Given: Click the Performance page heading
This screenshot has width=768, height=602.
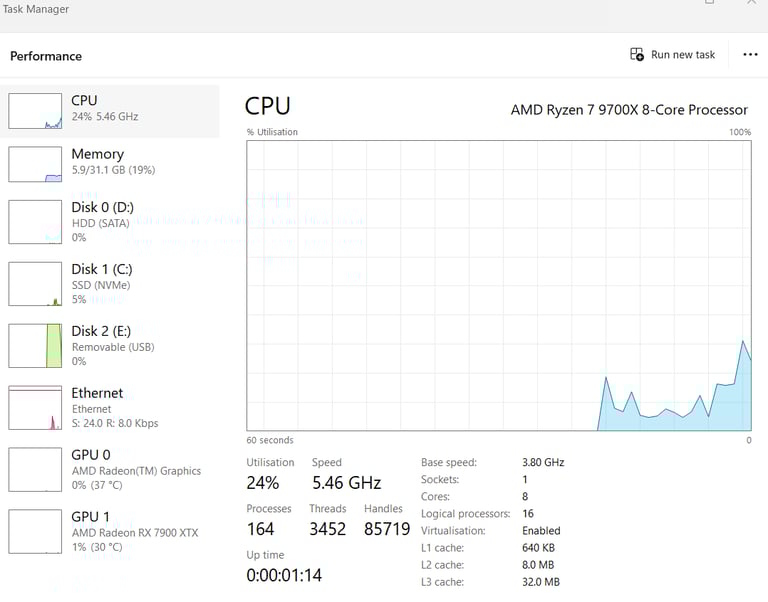Looking at the screenshot, I should [x=46, y=56].
